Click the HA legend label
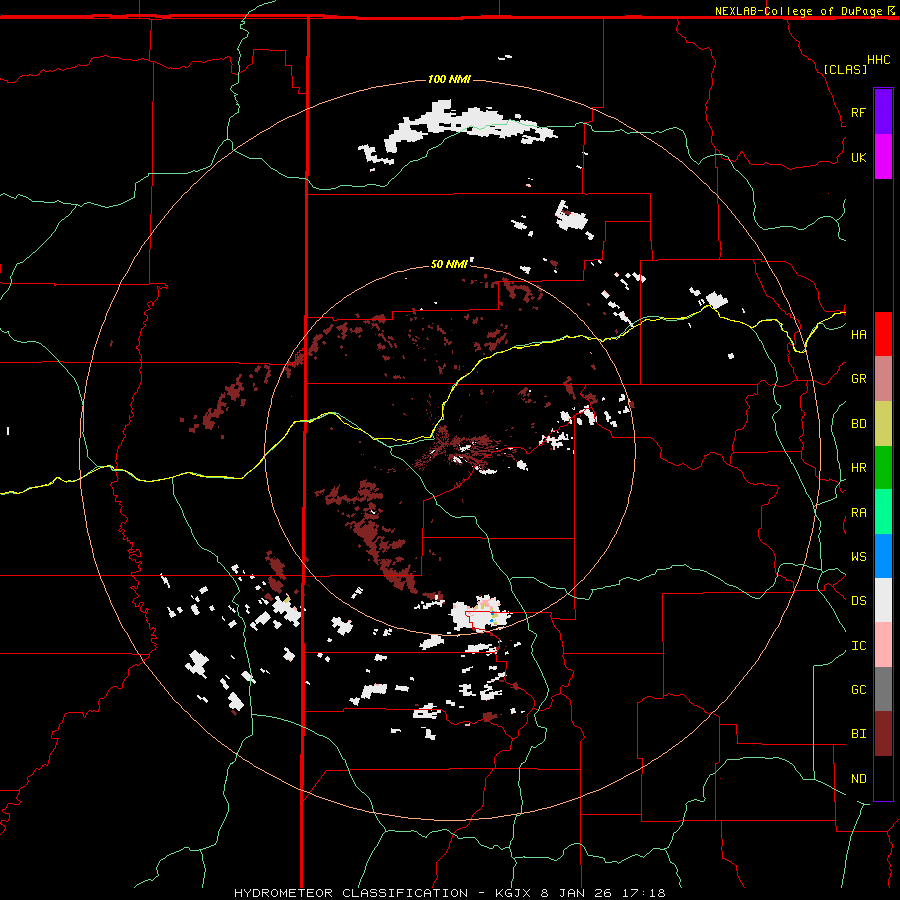The width and height of the screenshot is (900, 900). coord(858,335)
